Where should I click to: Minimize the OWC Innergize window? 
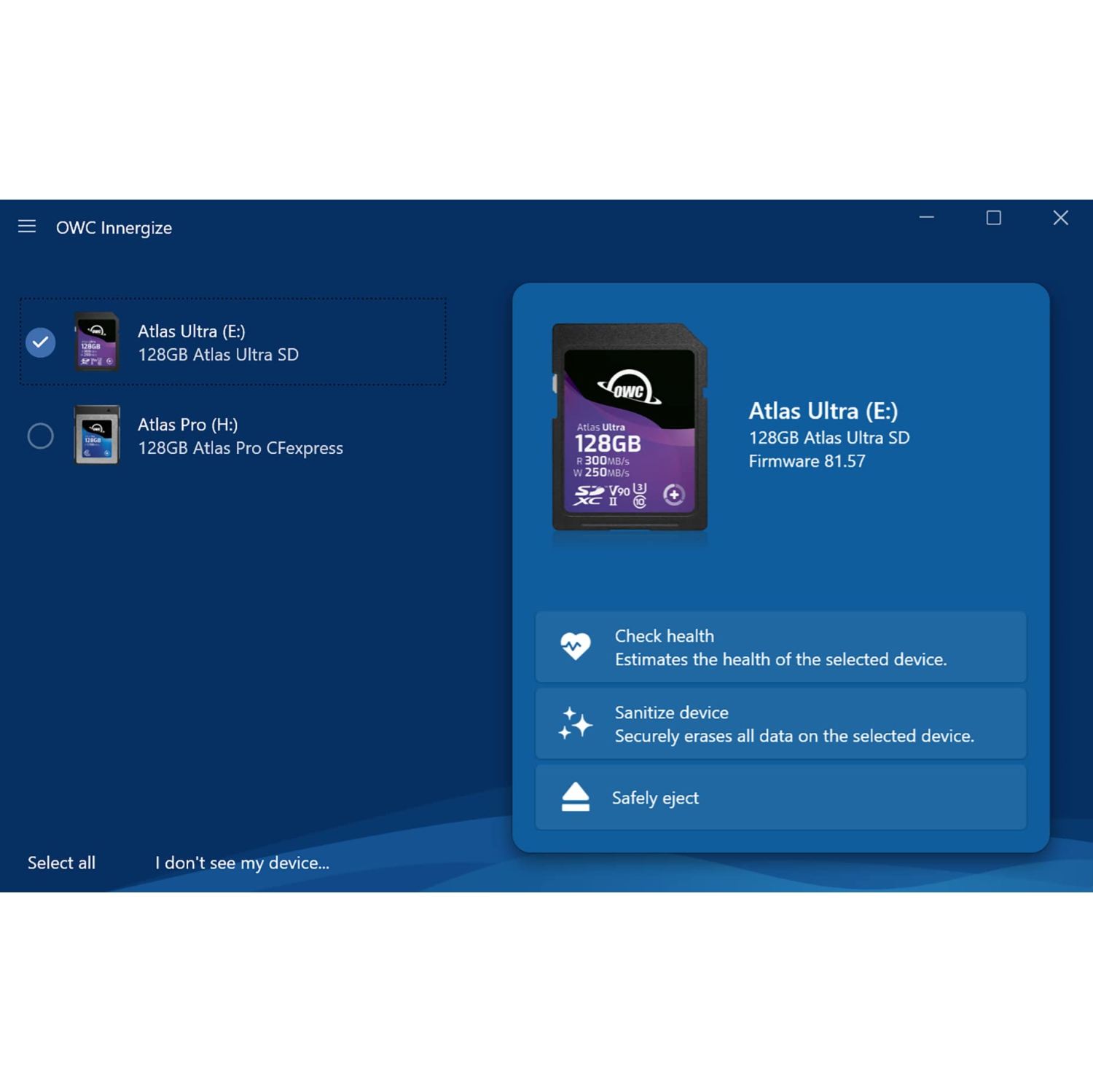pos(926,218)
